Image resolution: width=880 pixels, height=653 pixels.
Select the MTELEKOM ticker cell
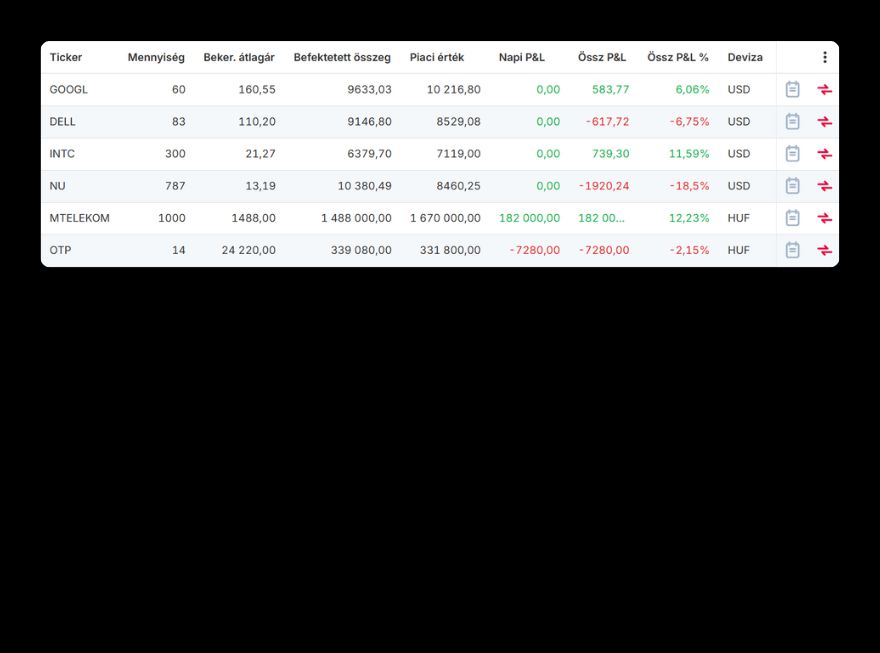tap(79, 218)
